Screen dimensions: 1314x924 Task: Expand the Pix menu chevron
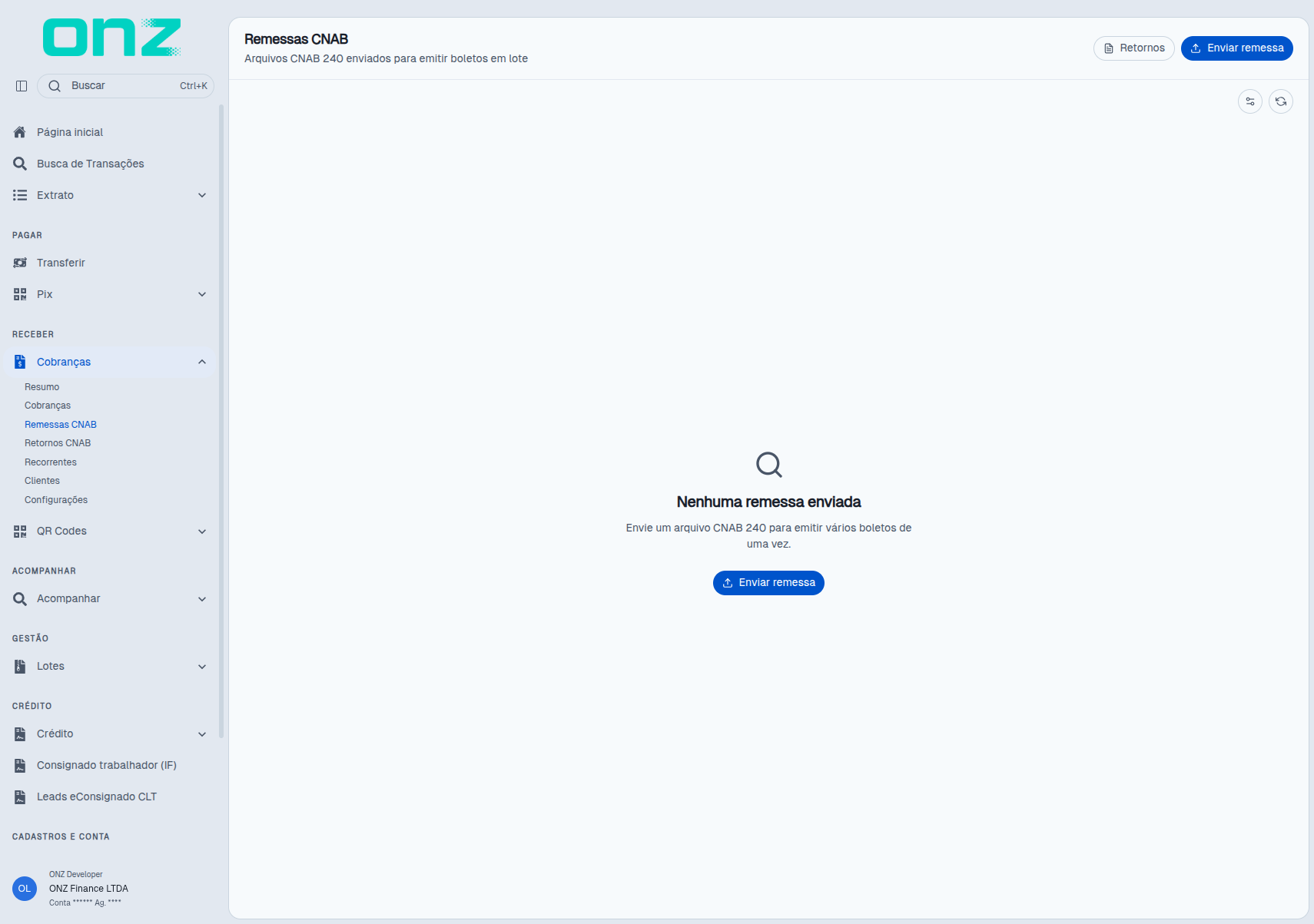[202, 294]
